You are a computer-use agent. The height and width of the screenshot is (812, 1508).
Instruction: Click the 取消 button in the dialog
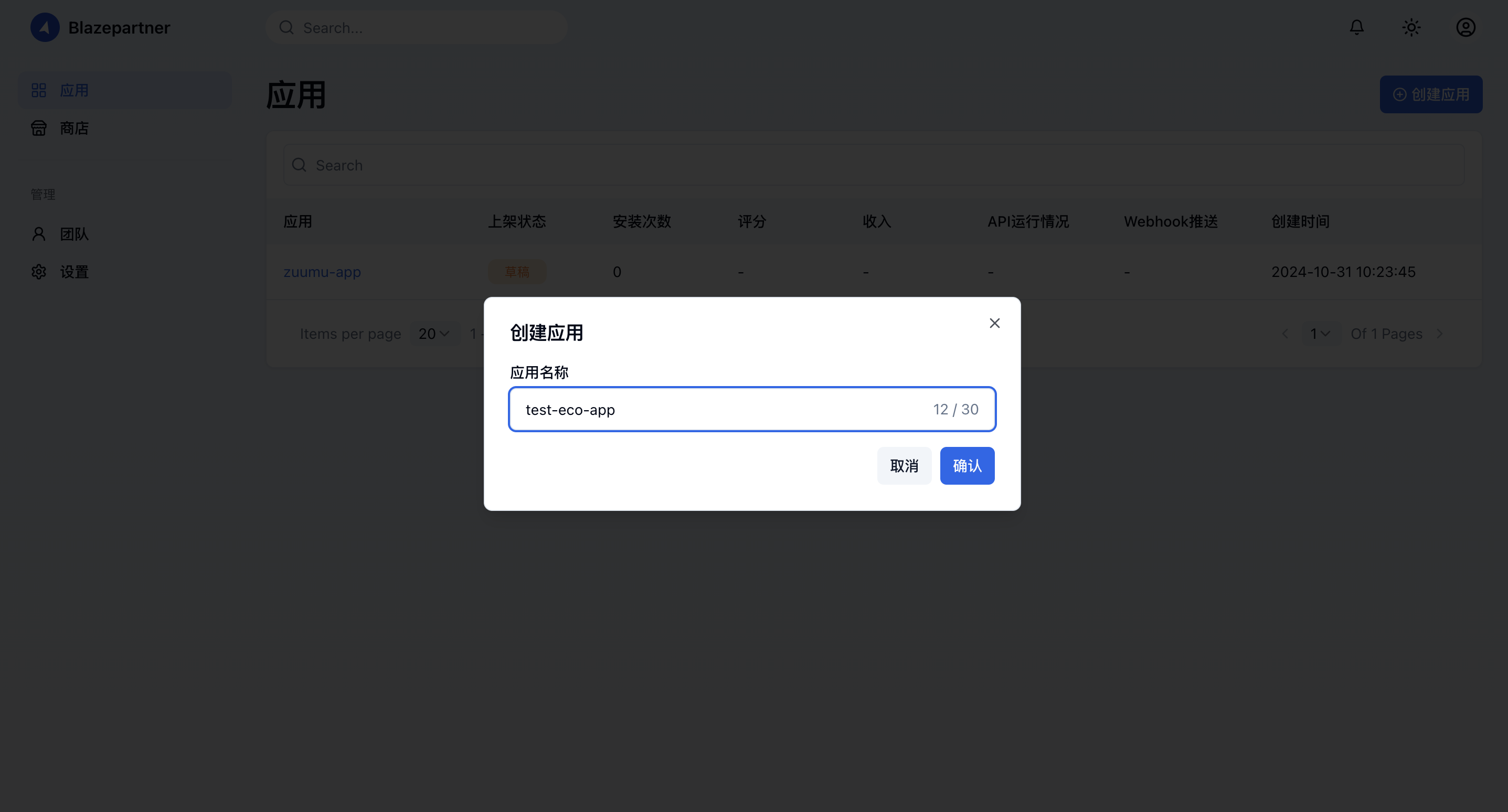point(904,465)
